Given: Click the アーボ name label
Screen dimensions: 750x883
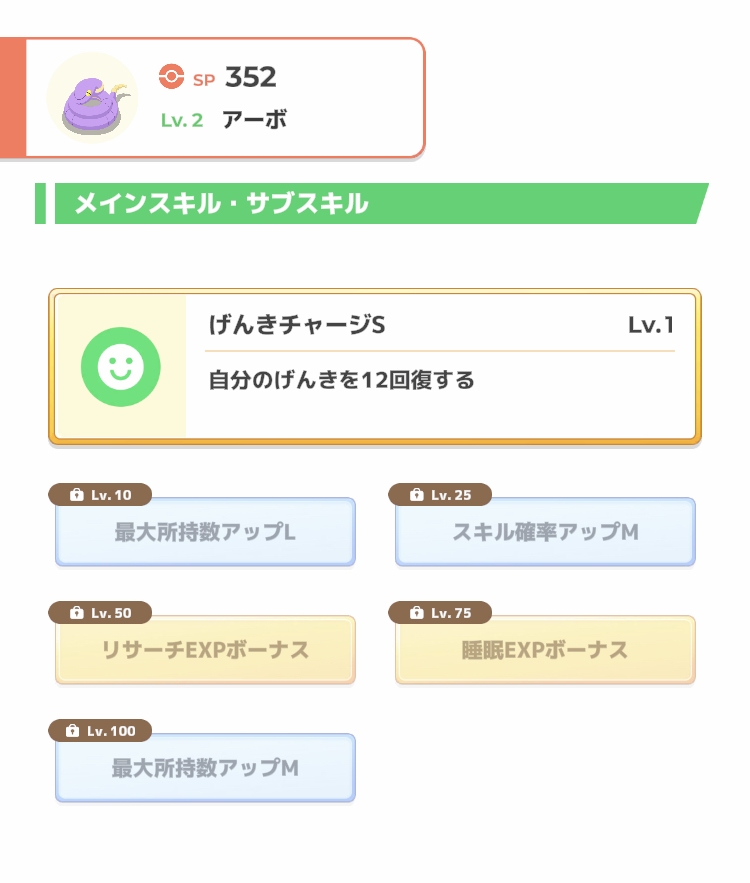Looking at the screenshot, I should [x=257, y=120].
